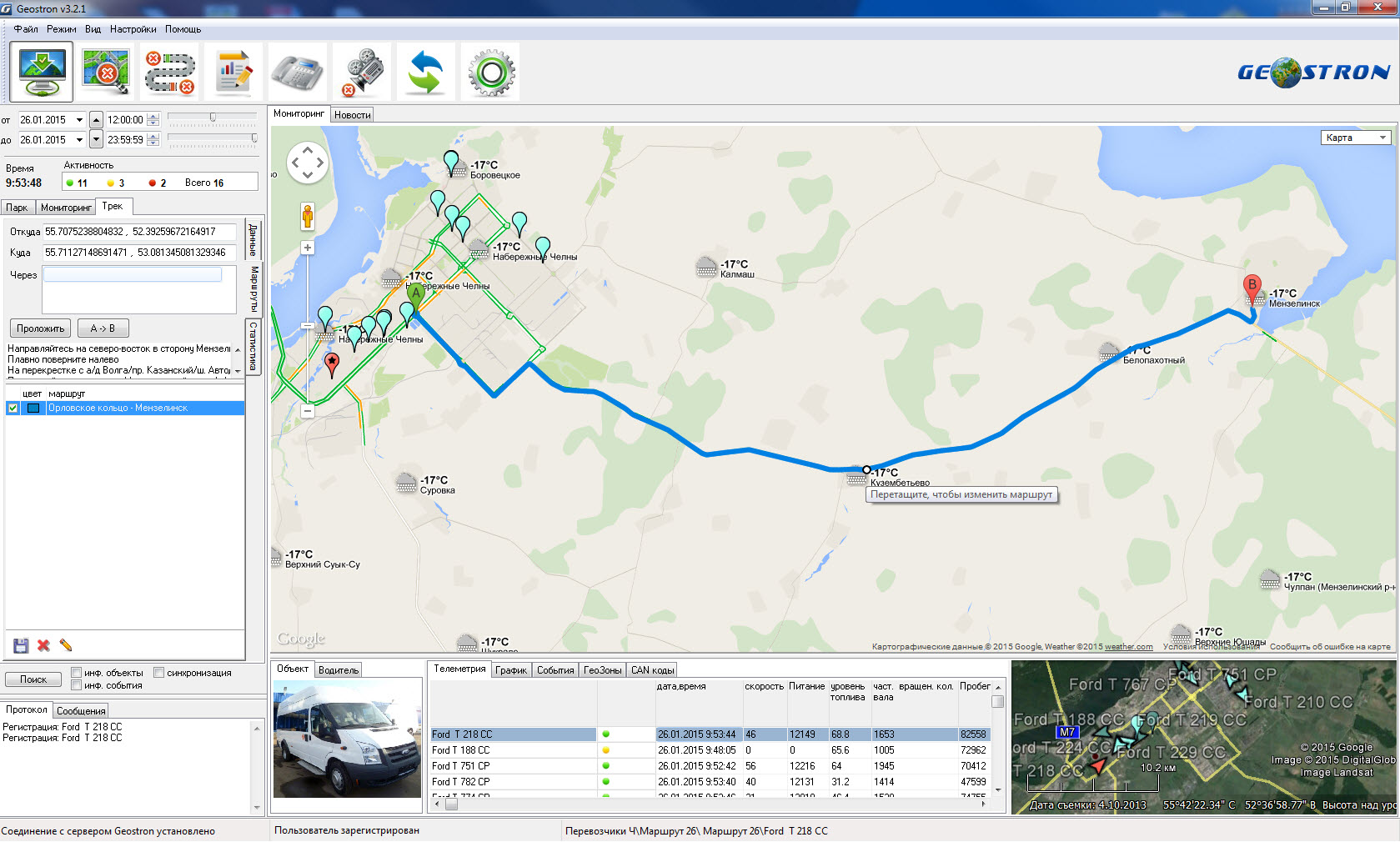Toggle checkbox for Орловское кольцо route
Viewport: 1400px width, 842px height.
(x=13, y=408)
